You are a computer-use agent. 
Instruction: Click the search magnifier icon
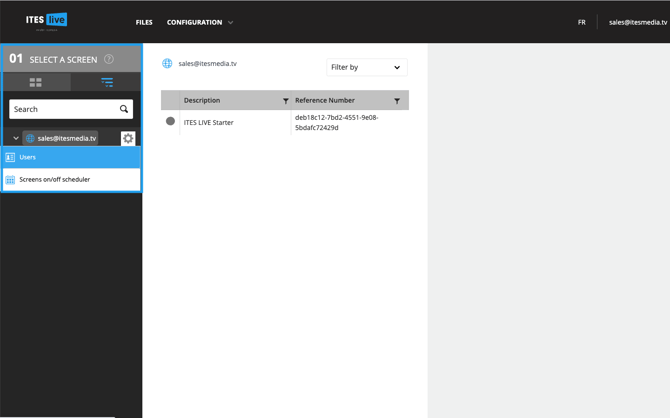[124, 109]
